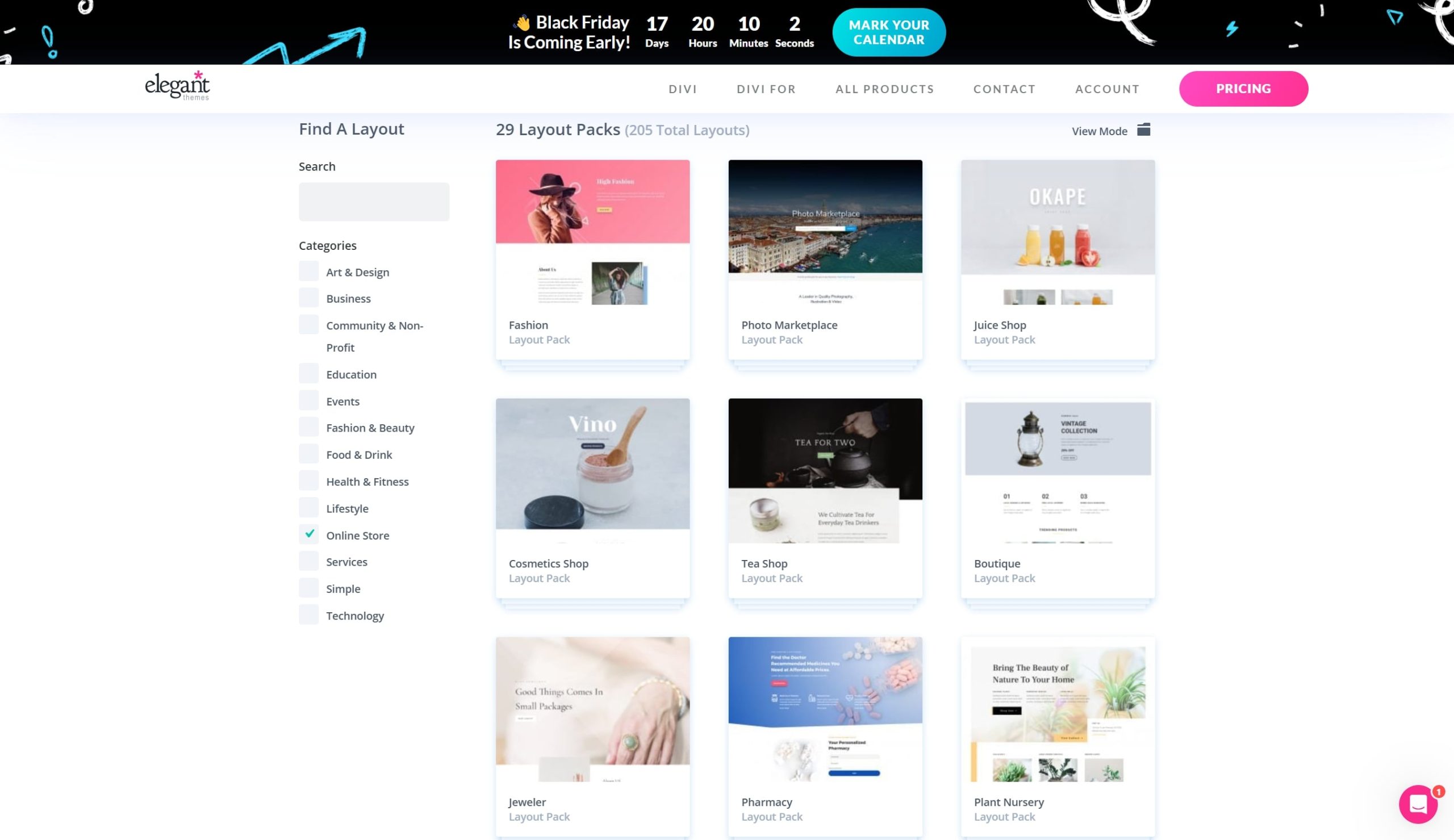Expand the DIVI FOR dropdown menu
1454x840 pixels.
click(x=766, y=88)
